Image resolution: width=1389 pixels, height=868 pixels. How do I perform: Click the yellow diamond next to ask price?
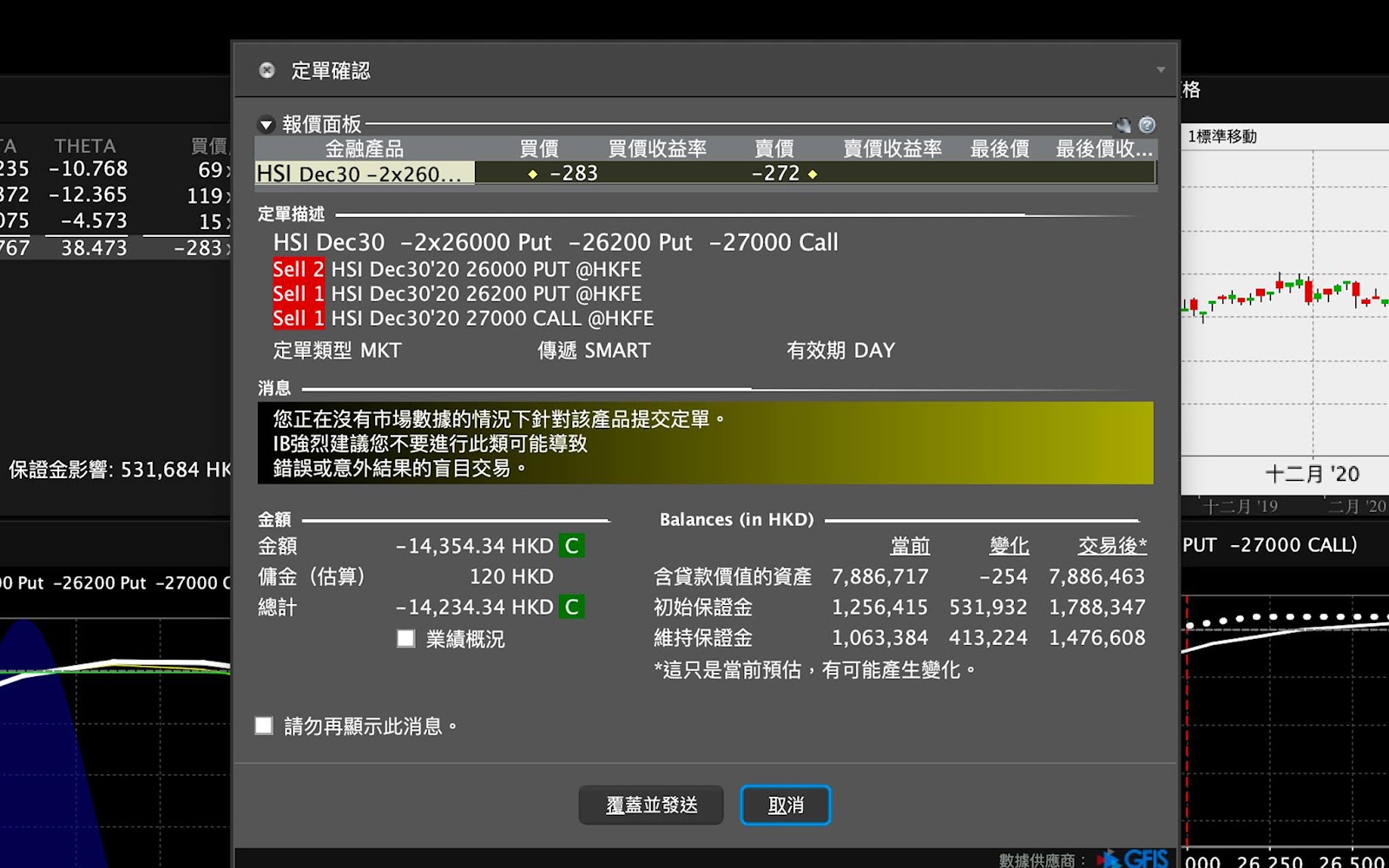click(813, 174)
